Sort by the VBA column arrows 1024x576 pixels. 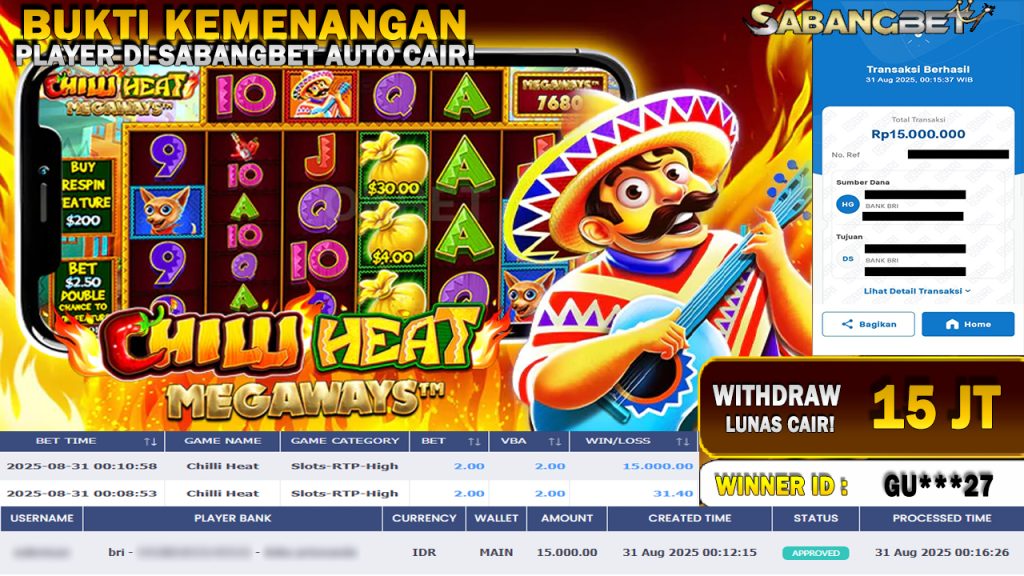554,441
